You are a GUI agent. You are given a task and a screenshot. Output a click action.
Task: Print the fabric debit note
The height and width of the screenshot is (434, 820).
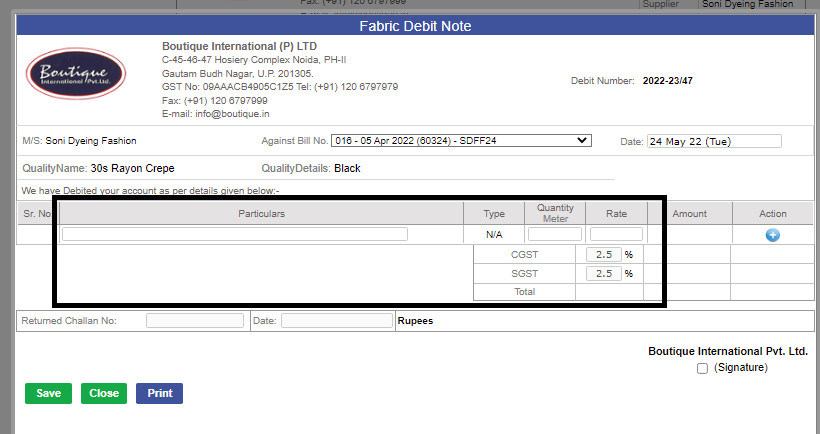tap(160, 393)
